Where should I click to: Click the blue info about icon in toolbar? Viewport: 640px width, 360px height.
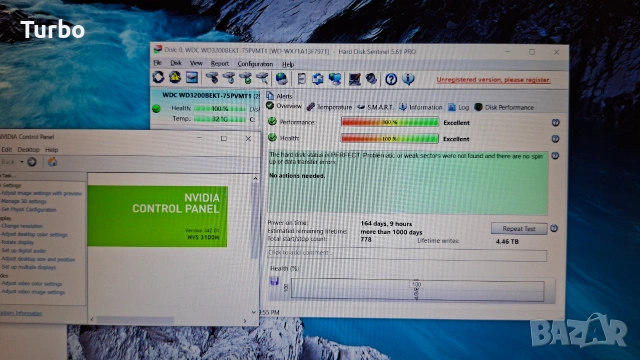pyautogui.click(x=408, y=79)
